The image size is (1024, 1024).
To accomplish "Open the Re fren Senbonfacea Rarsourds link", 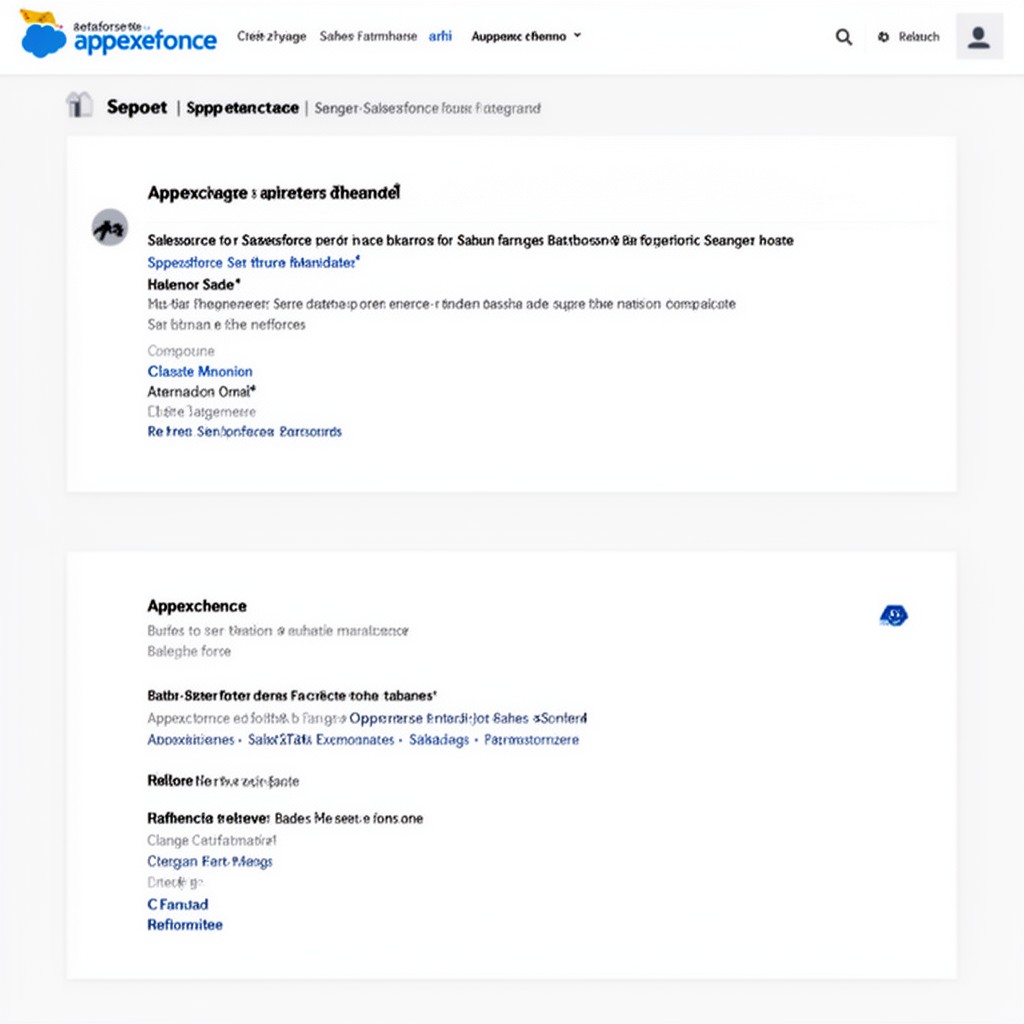I will point(244,431).
